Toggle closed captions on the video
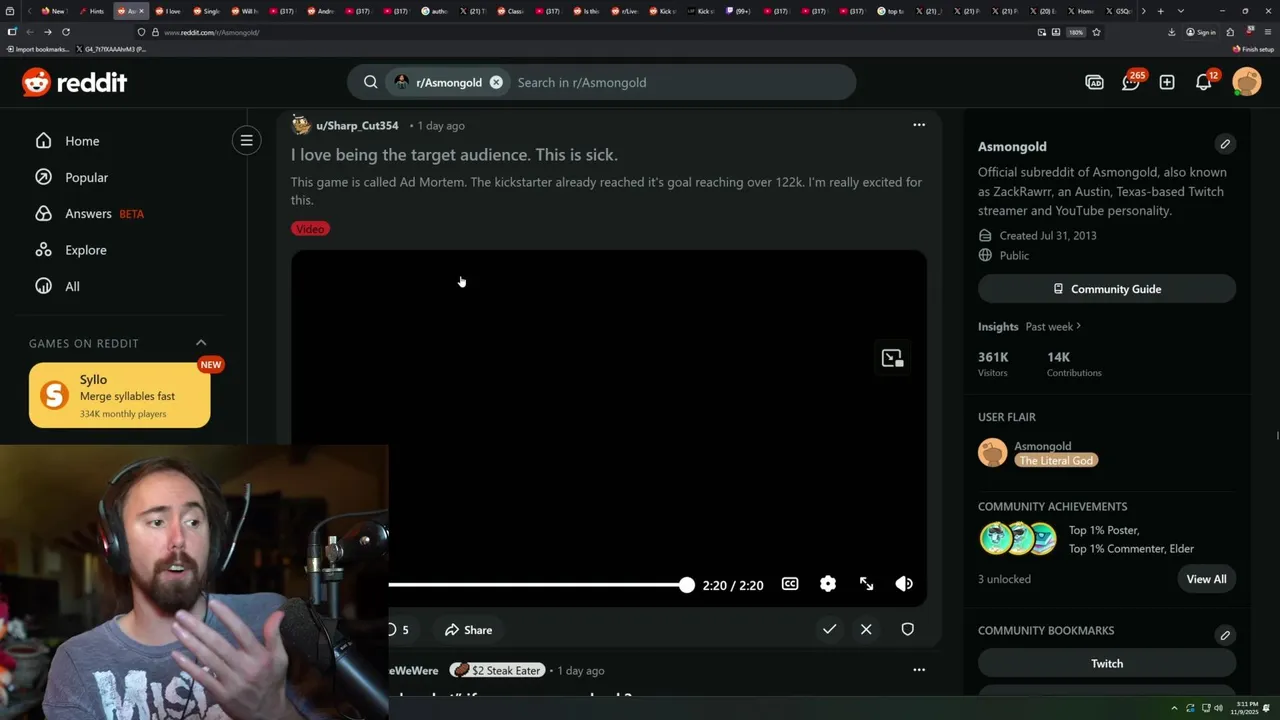1280x720 pixels. pos(790,584)
